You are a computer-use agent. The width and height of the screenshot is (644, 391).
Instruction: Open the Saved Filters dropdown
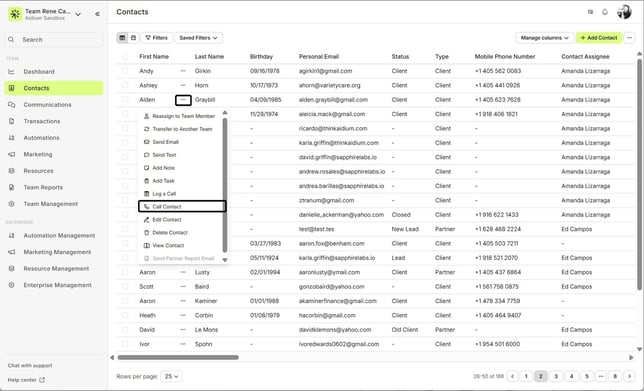tap(198, 38)
